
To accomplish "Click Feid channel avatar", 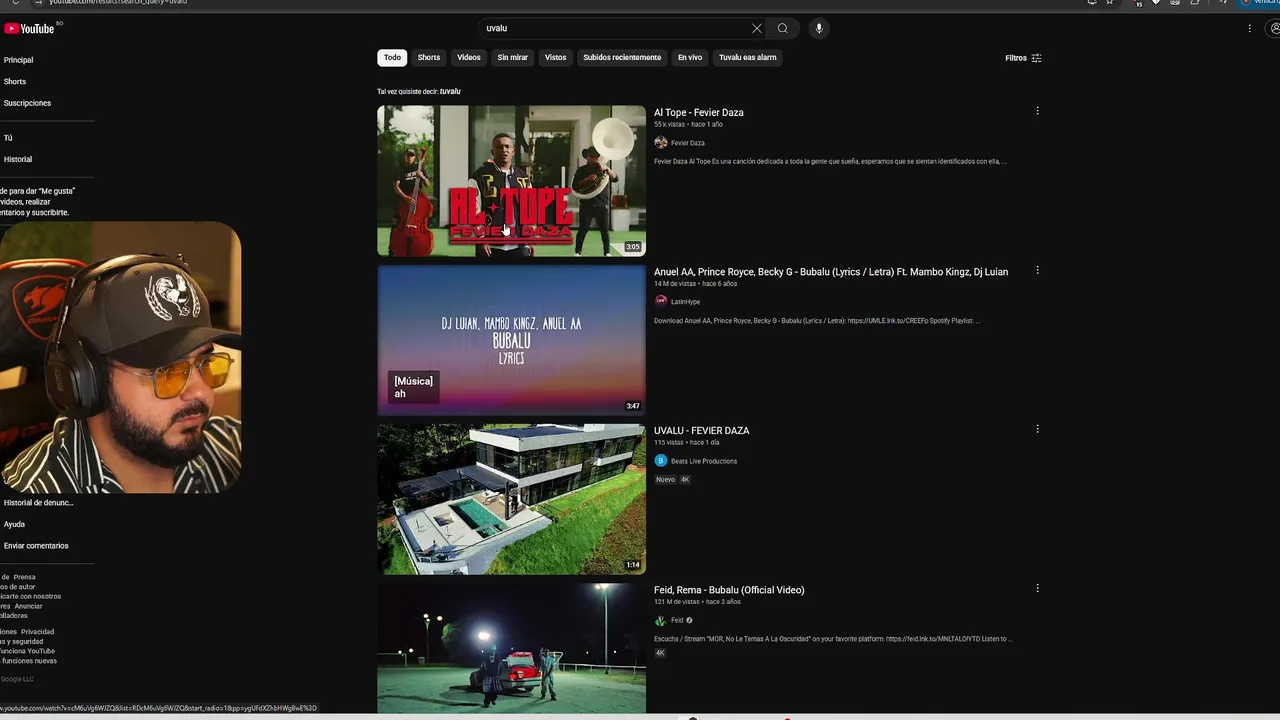I will point(660,620).
